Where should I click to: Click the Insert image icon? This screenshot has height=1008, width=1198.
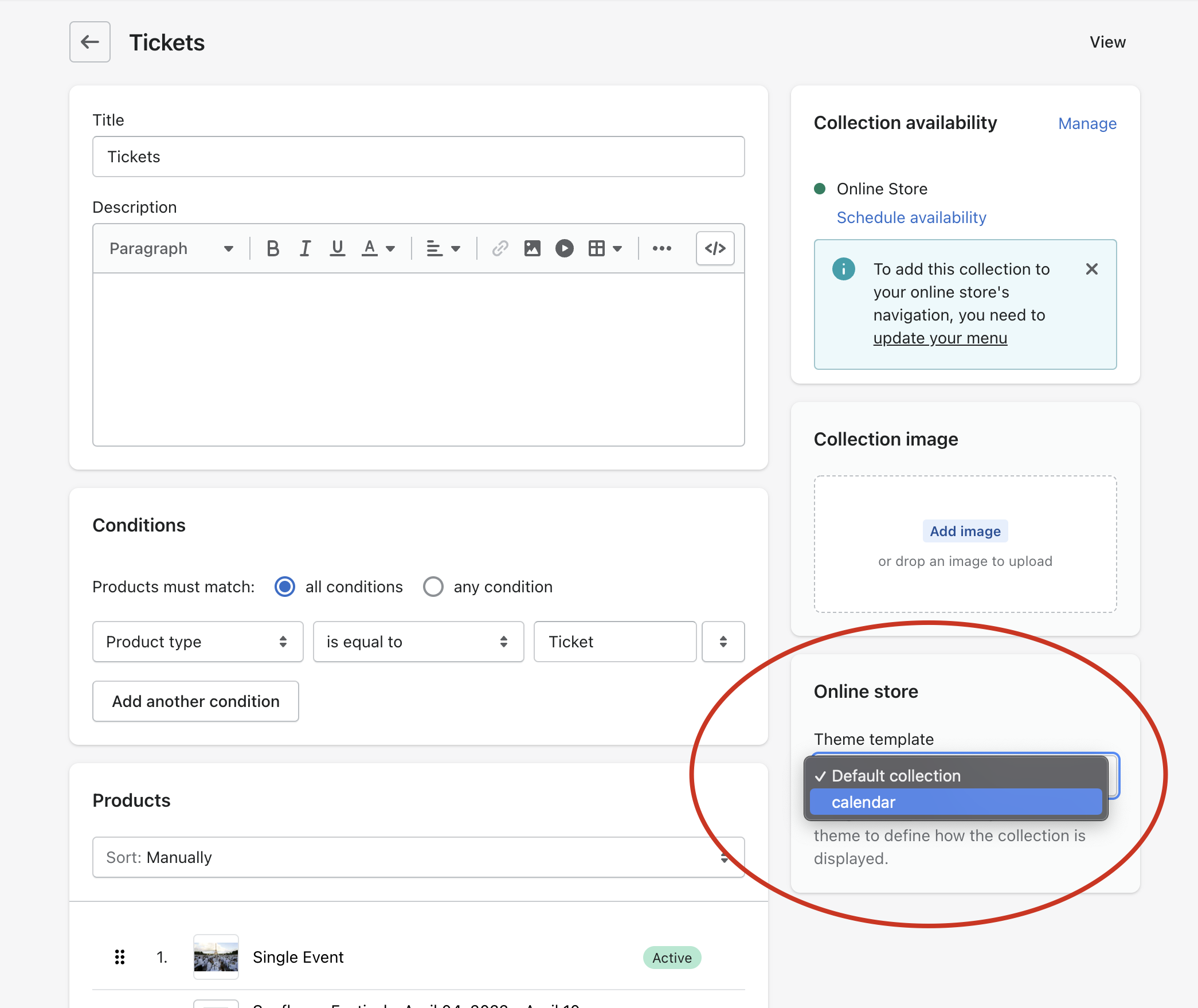532,248
